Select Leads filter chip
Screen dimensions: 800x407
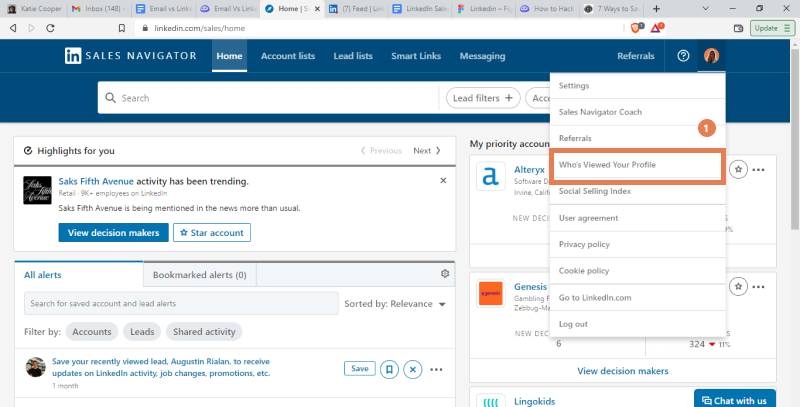click(x=142, y=332)
